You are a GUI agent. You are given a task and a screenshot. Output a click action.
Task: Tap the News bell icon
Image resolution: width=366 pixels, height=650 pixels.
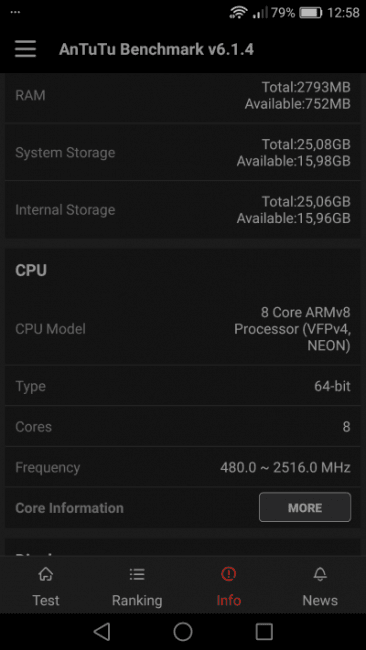(x=320, y=574)
